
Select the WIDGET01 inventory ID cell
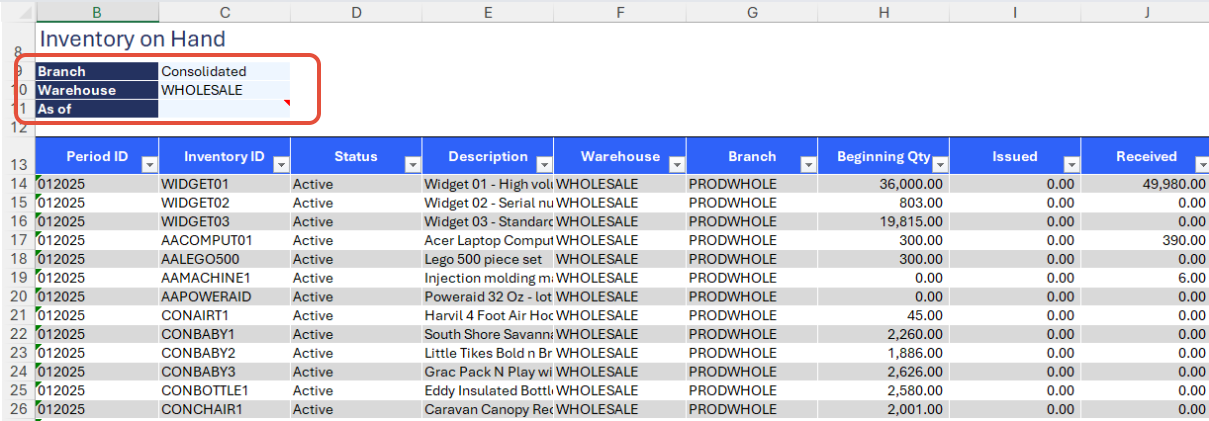[224, 183]
